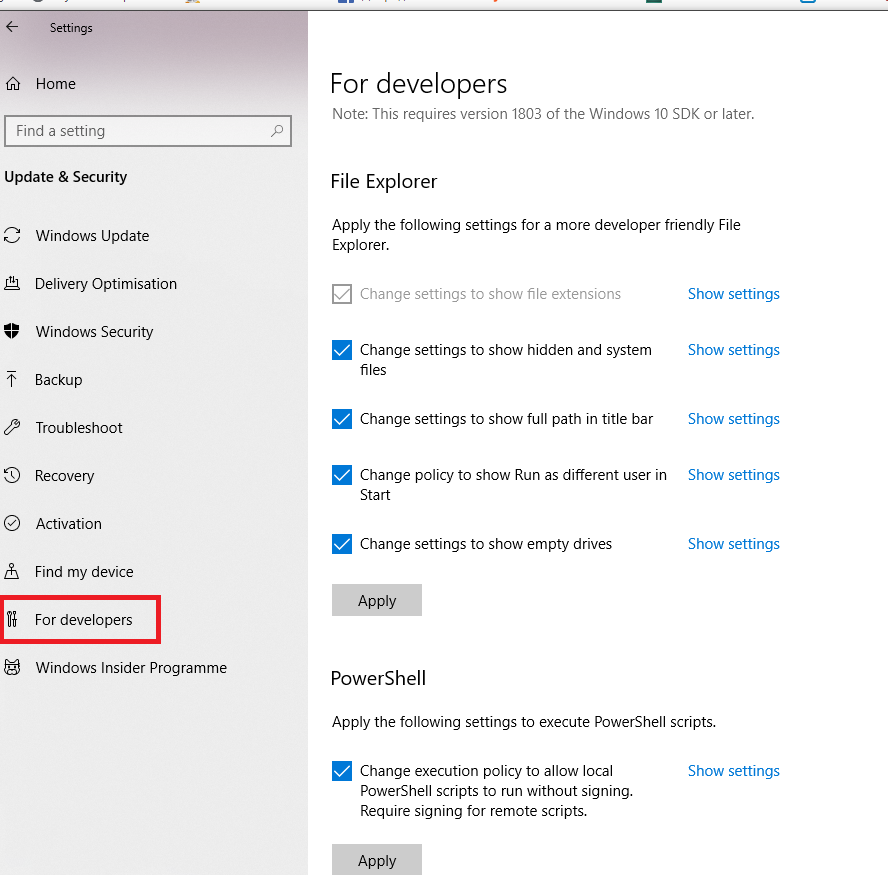Image resolution: width=888 pixels, height=875 pixels.
Task: Click Show settings for PowerShell execution policy
Action: click(733, 771)
